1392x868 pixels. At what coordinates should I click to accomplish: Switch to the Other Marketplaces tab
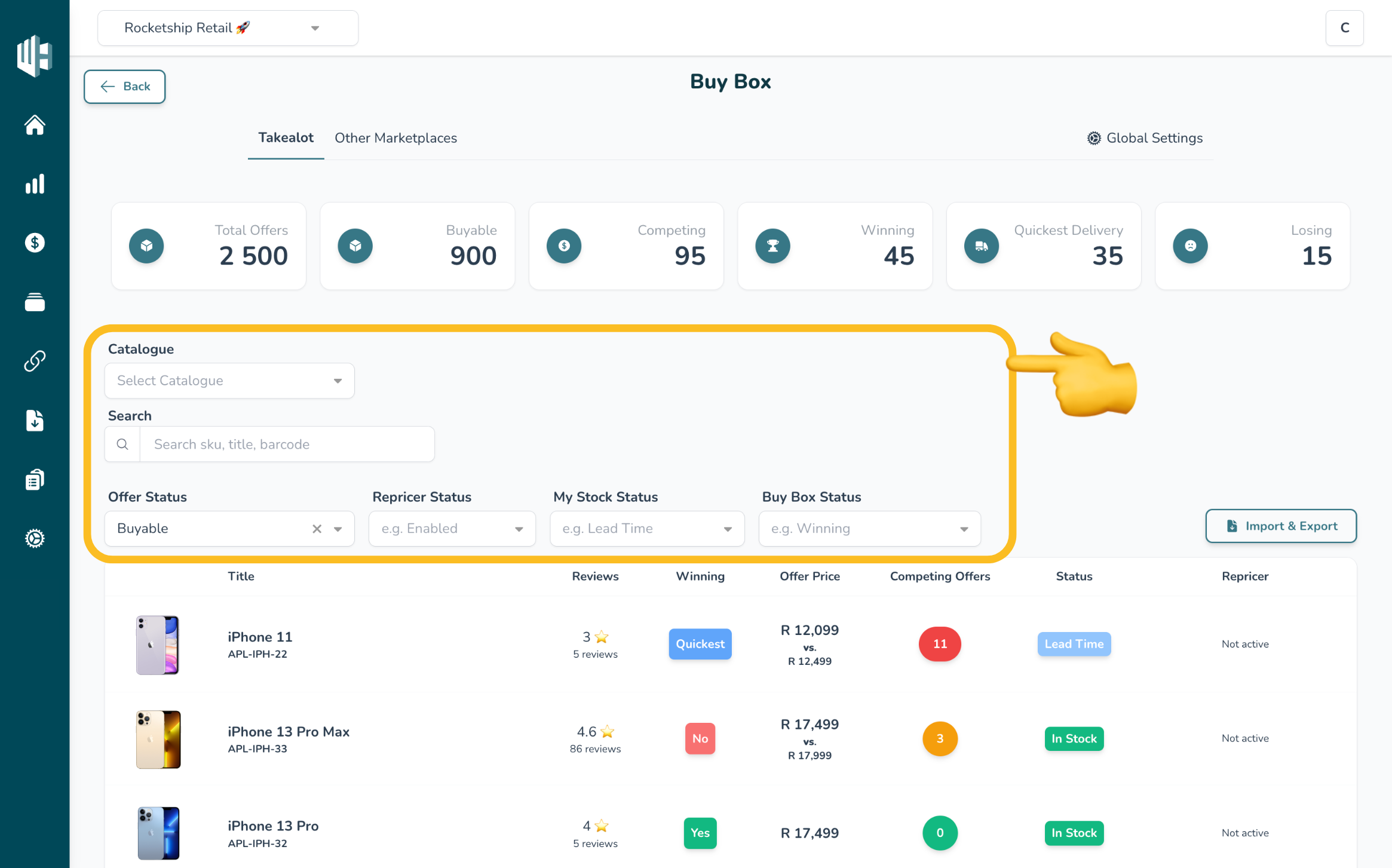coord(395,138)
